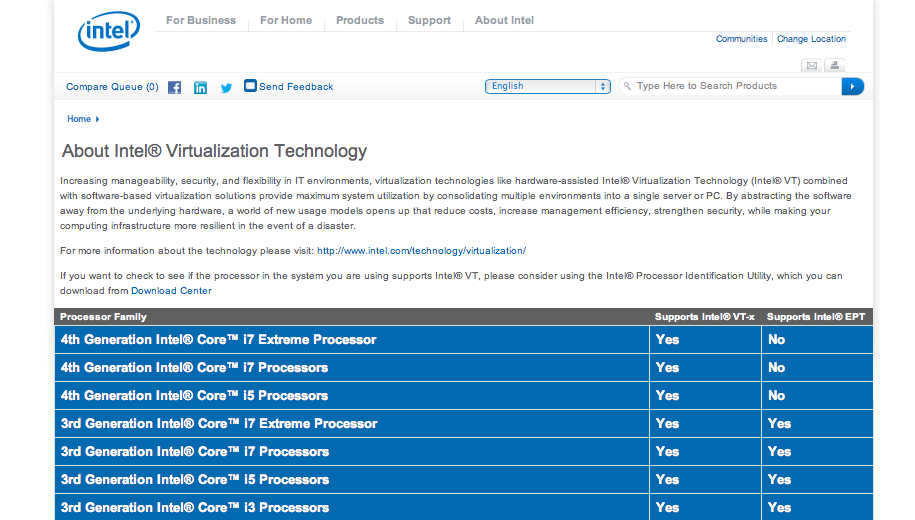Go to the Home breadcrumb
This screenshot has height=520, width=915.
point(79,119)
